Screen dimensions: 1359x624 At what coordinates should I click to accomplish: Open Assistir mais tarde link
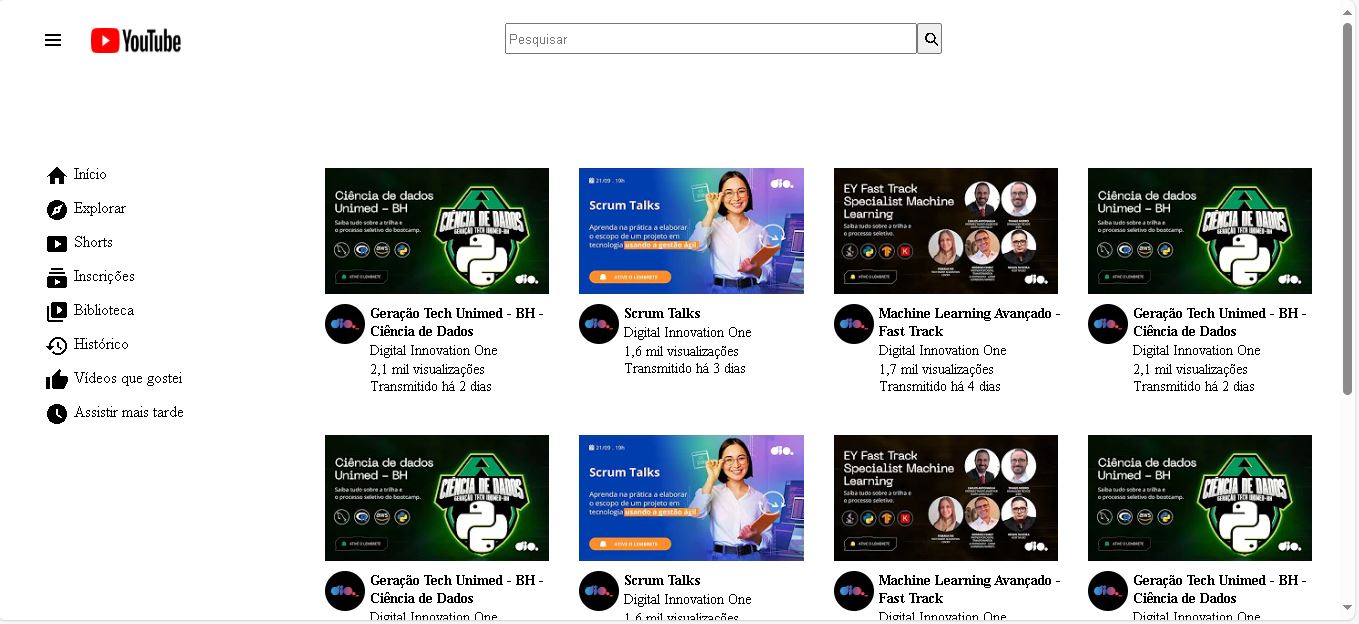[129, 413]
